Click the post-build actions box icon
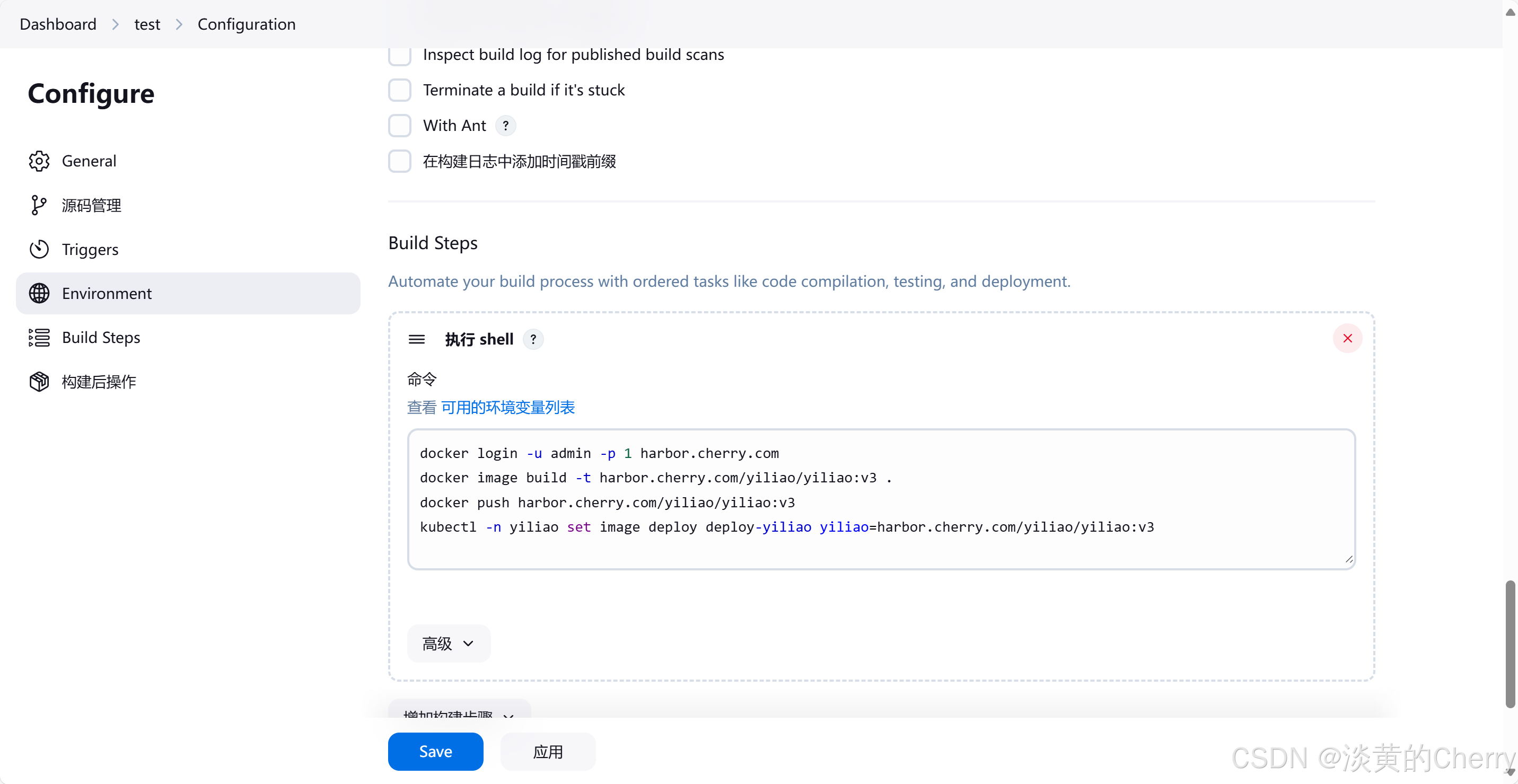The height and width of the screenshot is (784, 1518). pyautogui.click(x=39, y=382)
